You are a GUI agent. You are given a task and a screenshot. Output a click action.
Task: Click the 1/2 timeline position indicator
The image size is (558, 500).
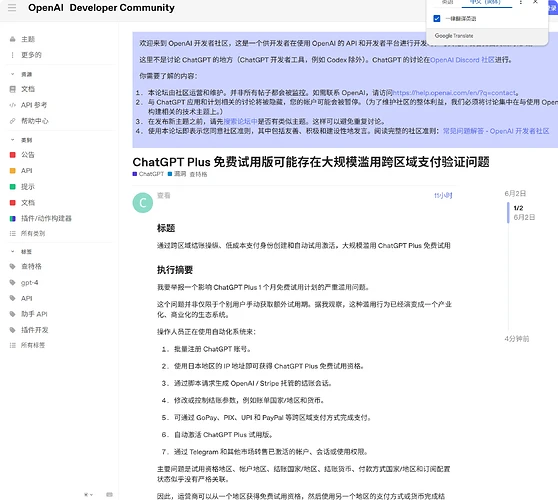coord(518,208)
